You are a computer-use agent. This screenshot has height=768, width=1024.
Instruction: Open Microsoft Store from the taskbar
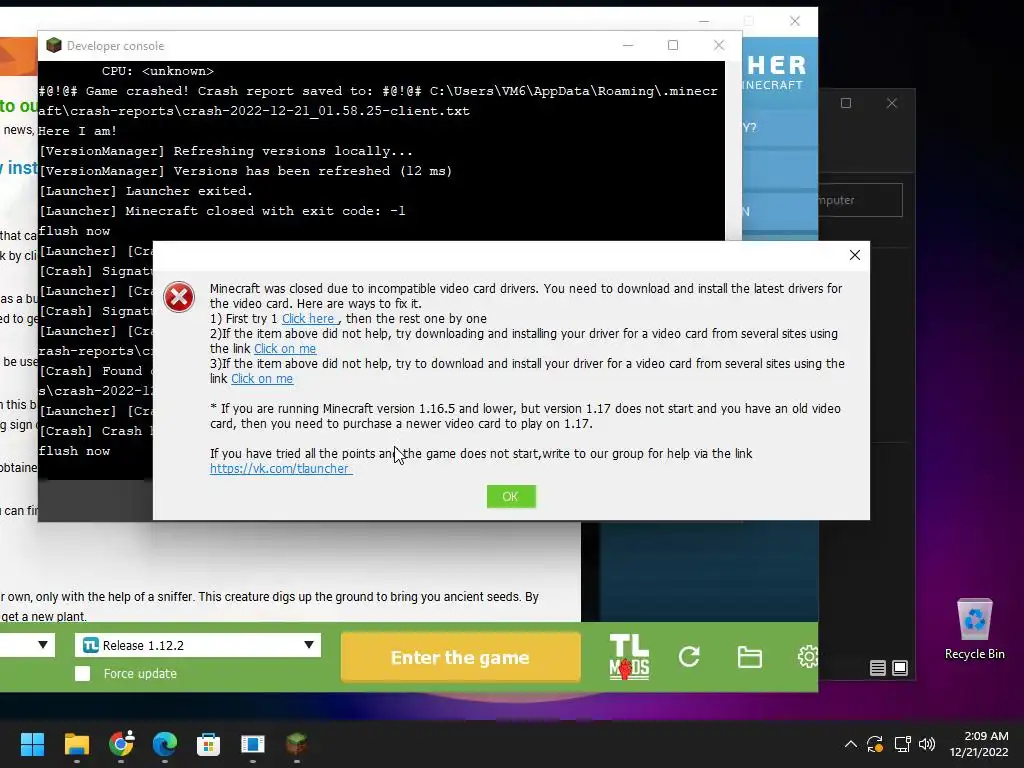click(x=208, y=744)
